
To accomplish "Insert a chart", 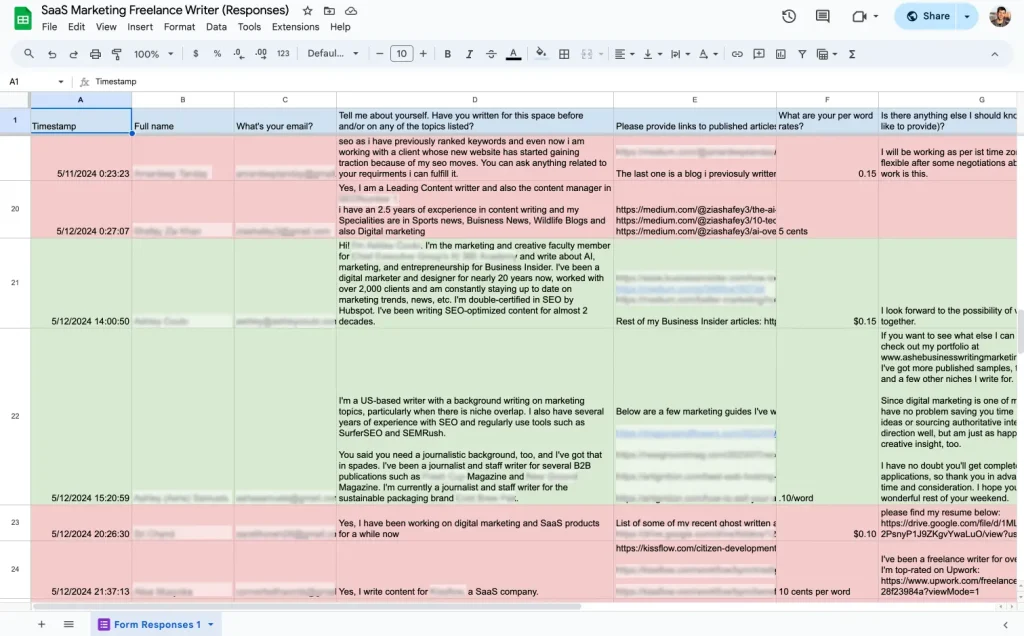I will [780, 54].
